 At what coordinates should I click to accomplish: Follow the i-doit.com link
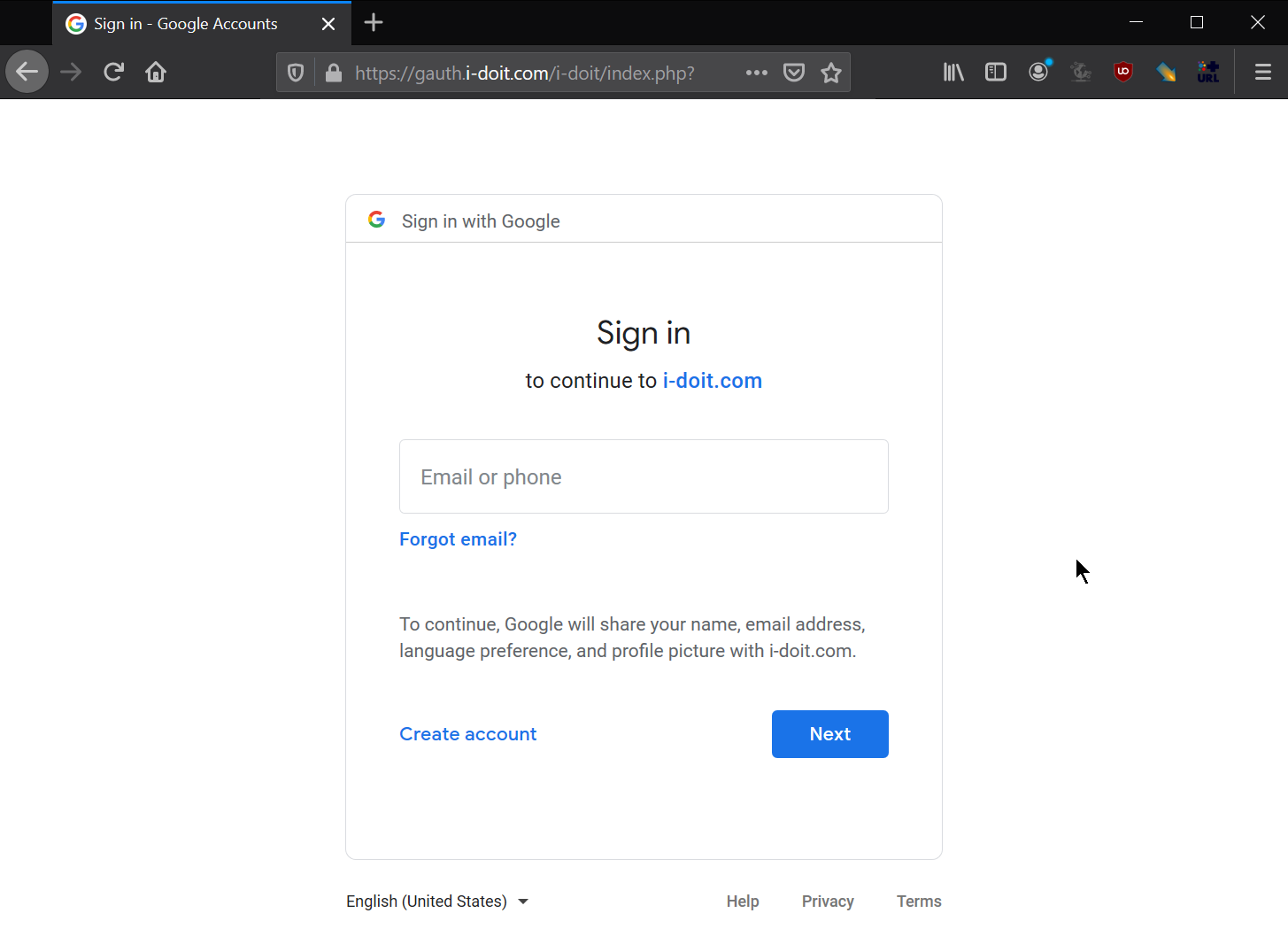pos(713,381)
